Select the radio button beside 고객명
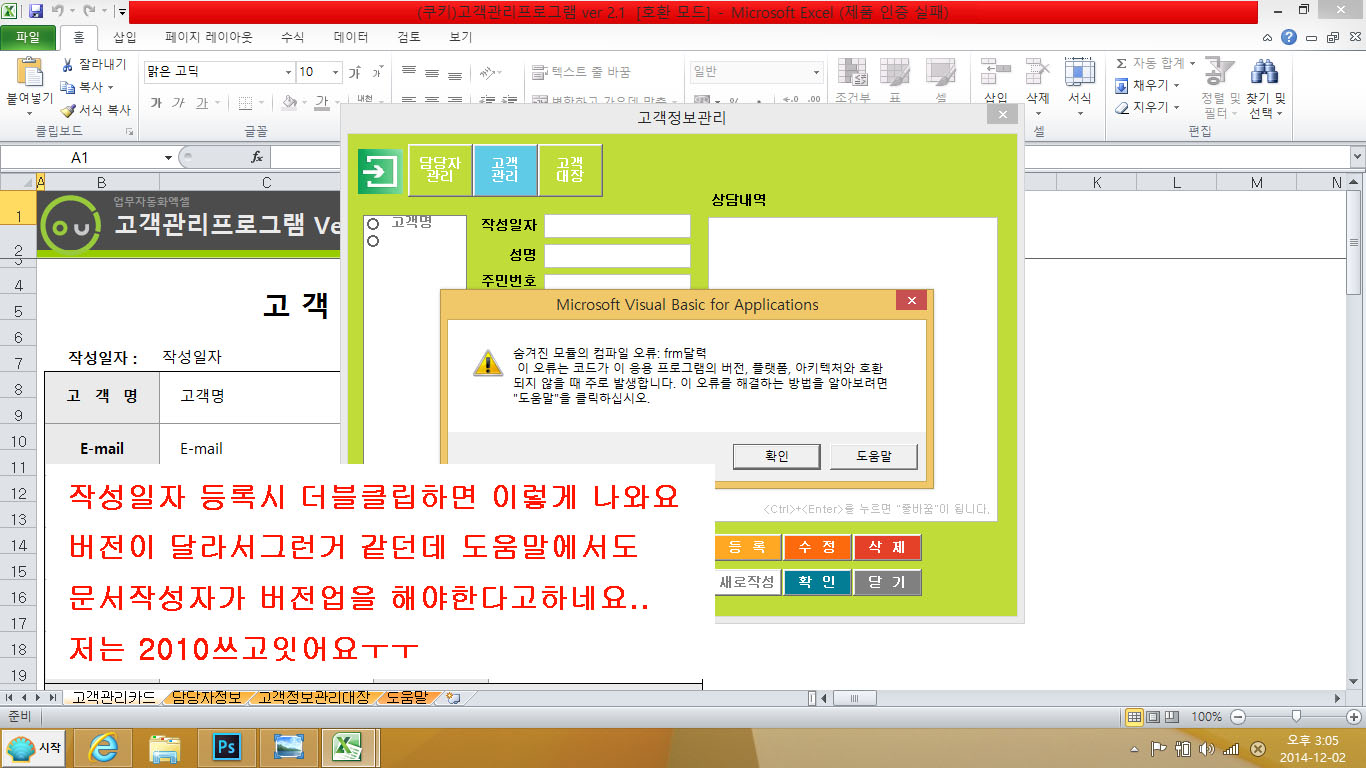 [x=373, y=224]
